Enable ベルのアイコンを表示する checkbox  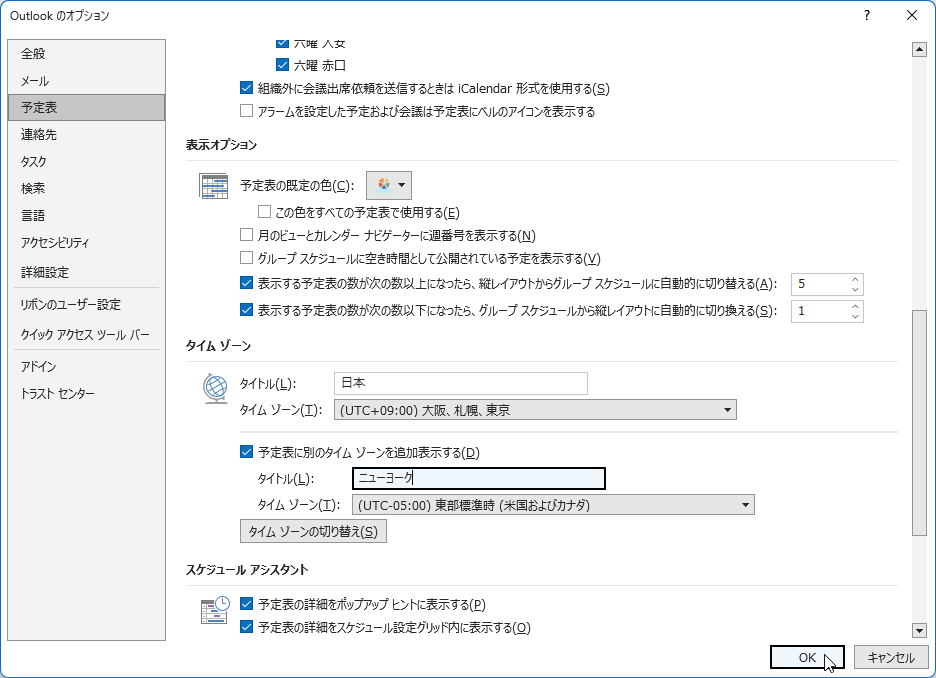(x=246, y=111)
